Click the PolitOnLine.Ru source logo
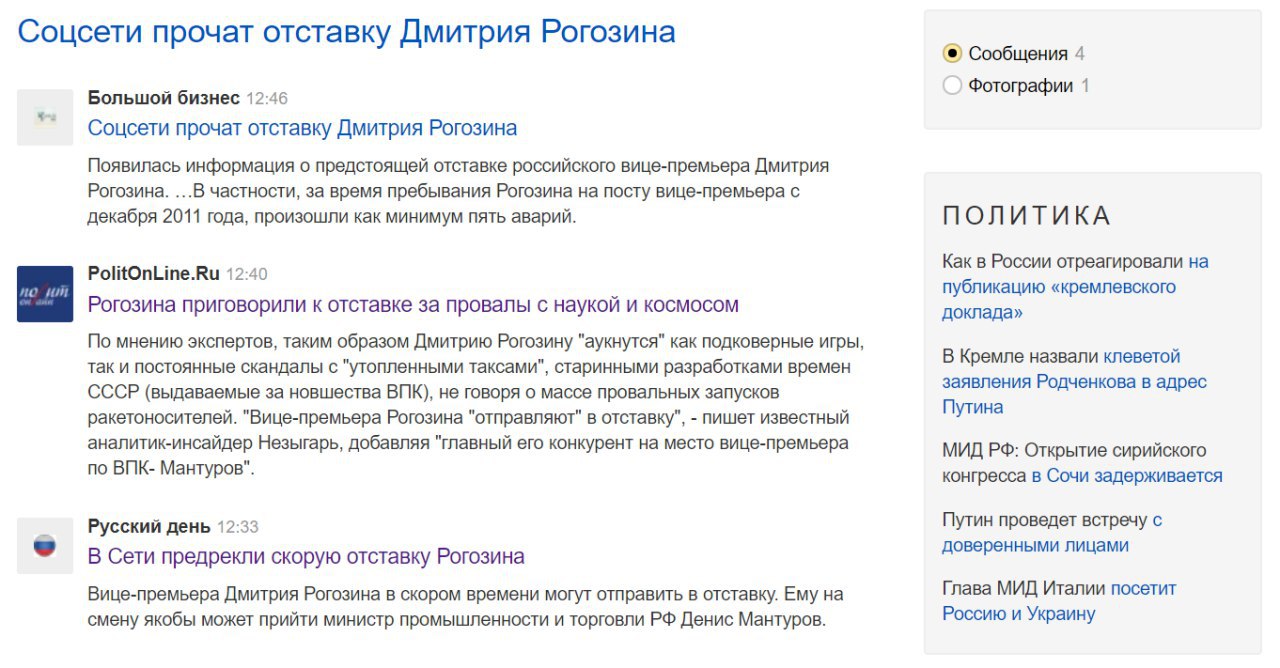The image size is (1280, 668). click(45, 293)
